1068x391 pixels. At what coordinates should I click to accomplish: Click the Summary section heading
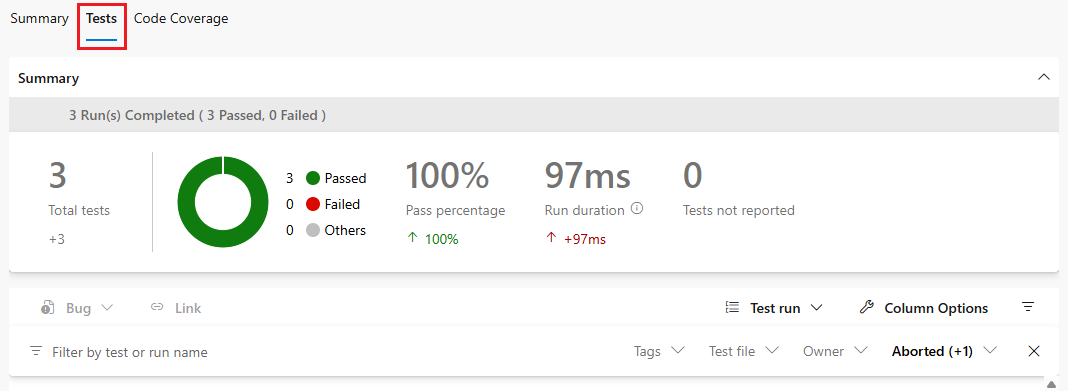click(48, 78)
